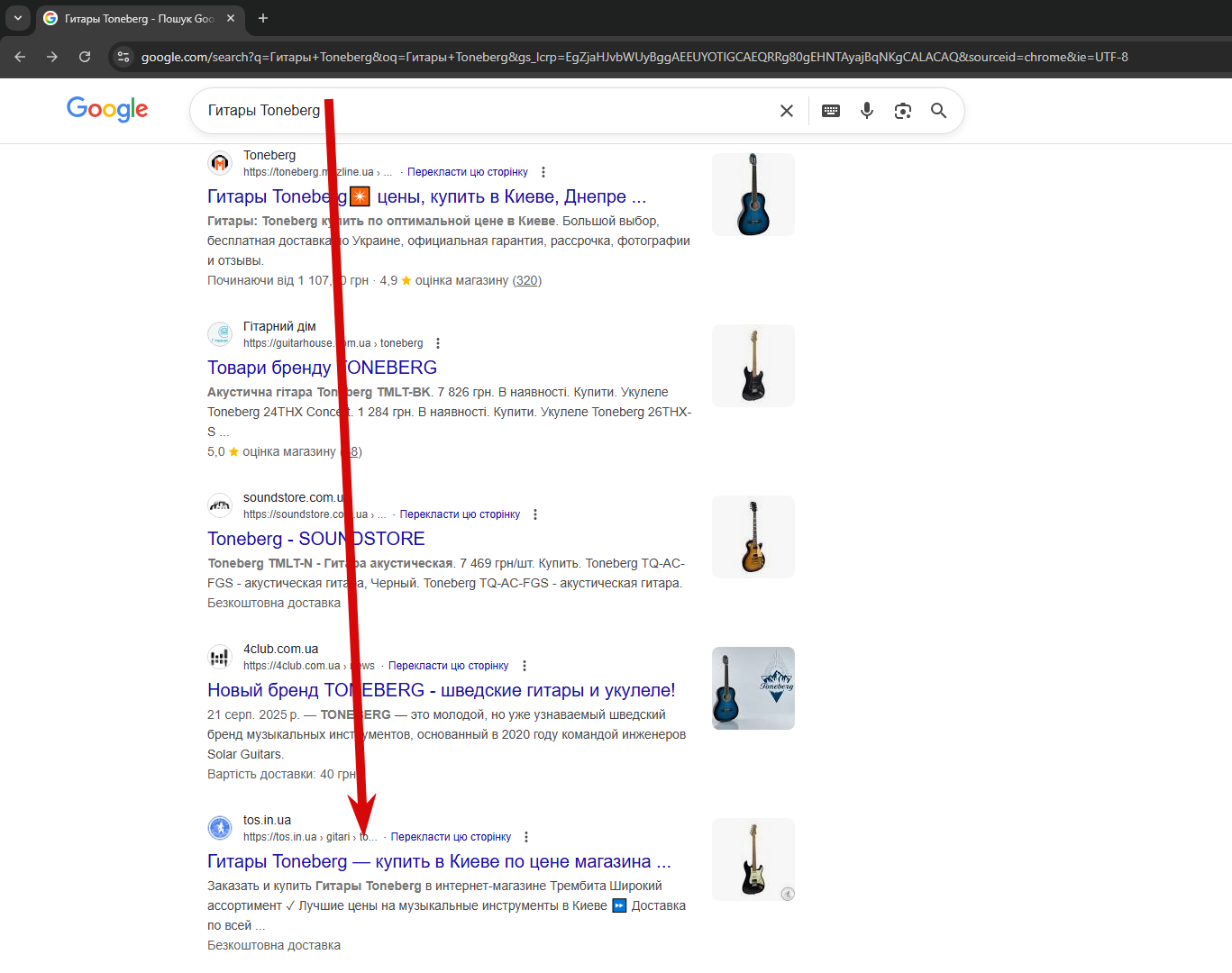1232x973 pixels.
Task: Open more options for Toneberg muzline result
Action: pos(543,172)
